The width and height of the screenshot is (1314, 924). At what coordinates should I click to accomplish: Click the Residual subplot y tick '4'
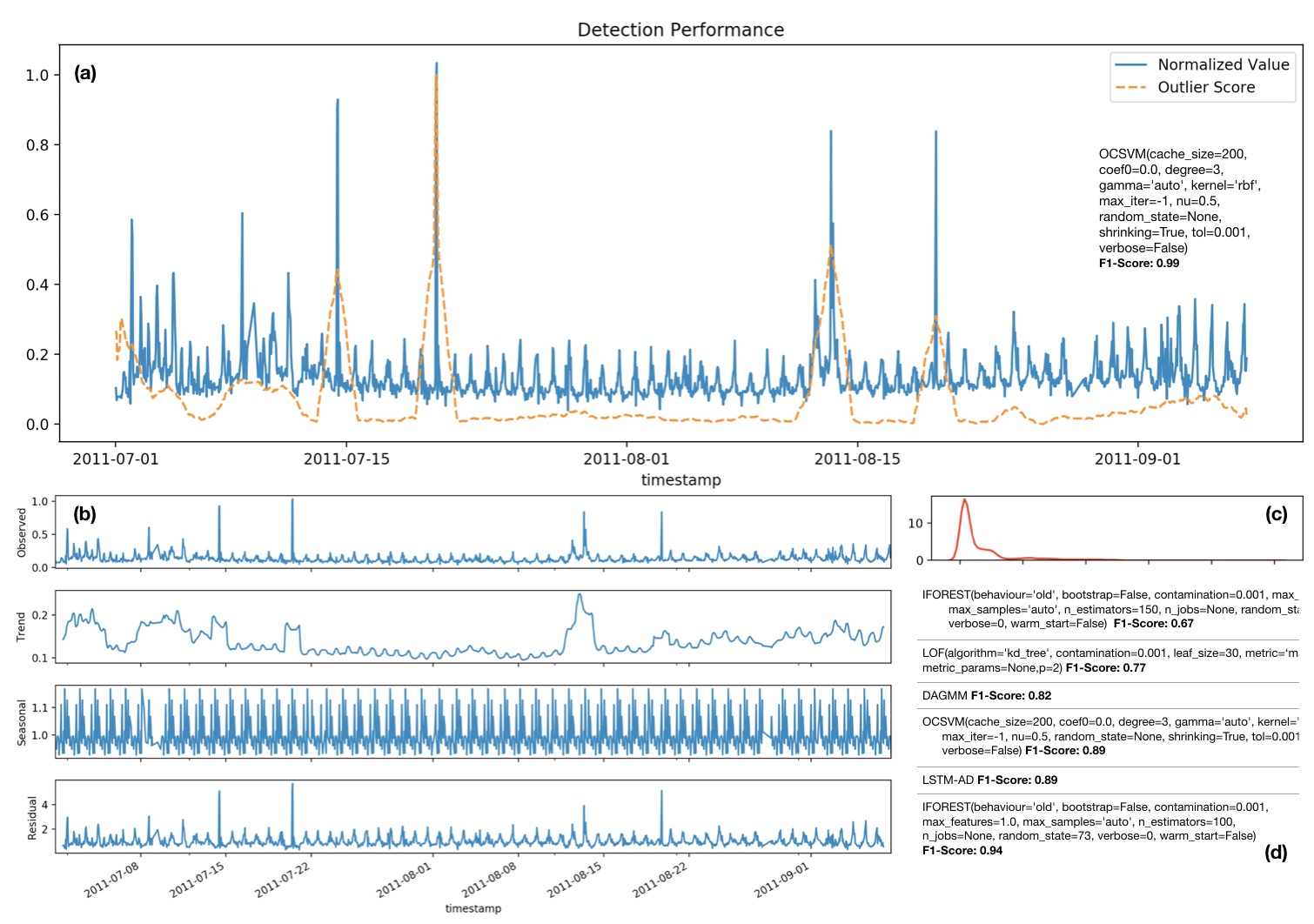44,806
